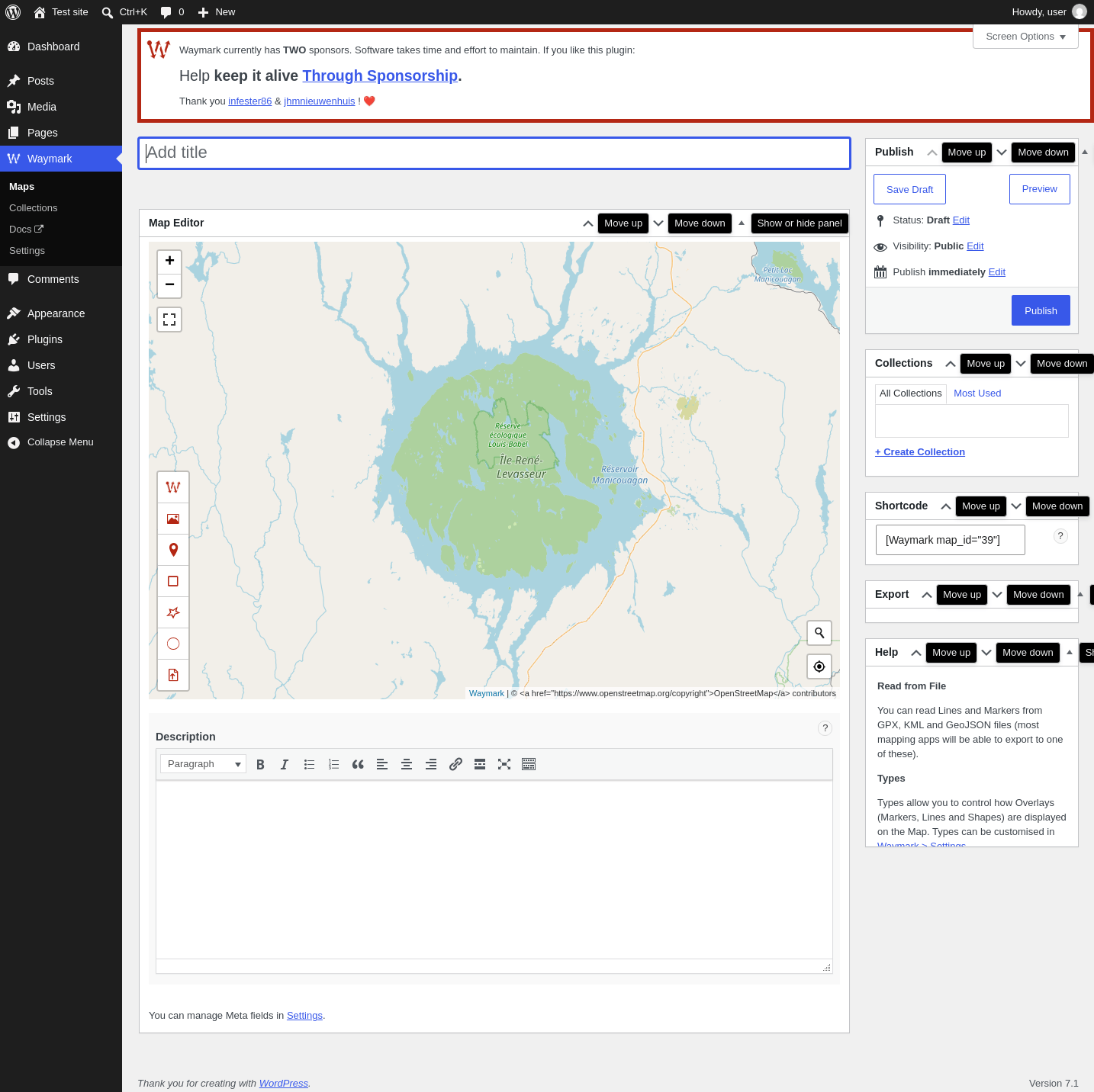Screen dimensions: 1094x1092
Task: Select the rectangle shape tool on map
Action: pyautogui.click(x=173, y=581)
